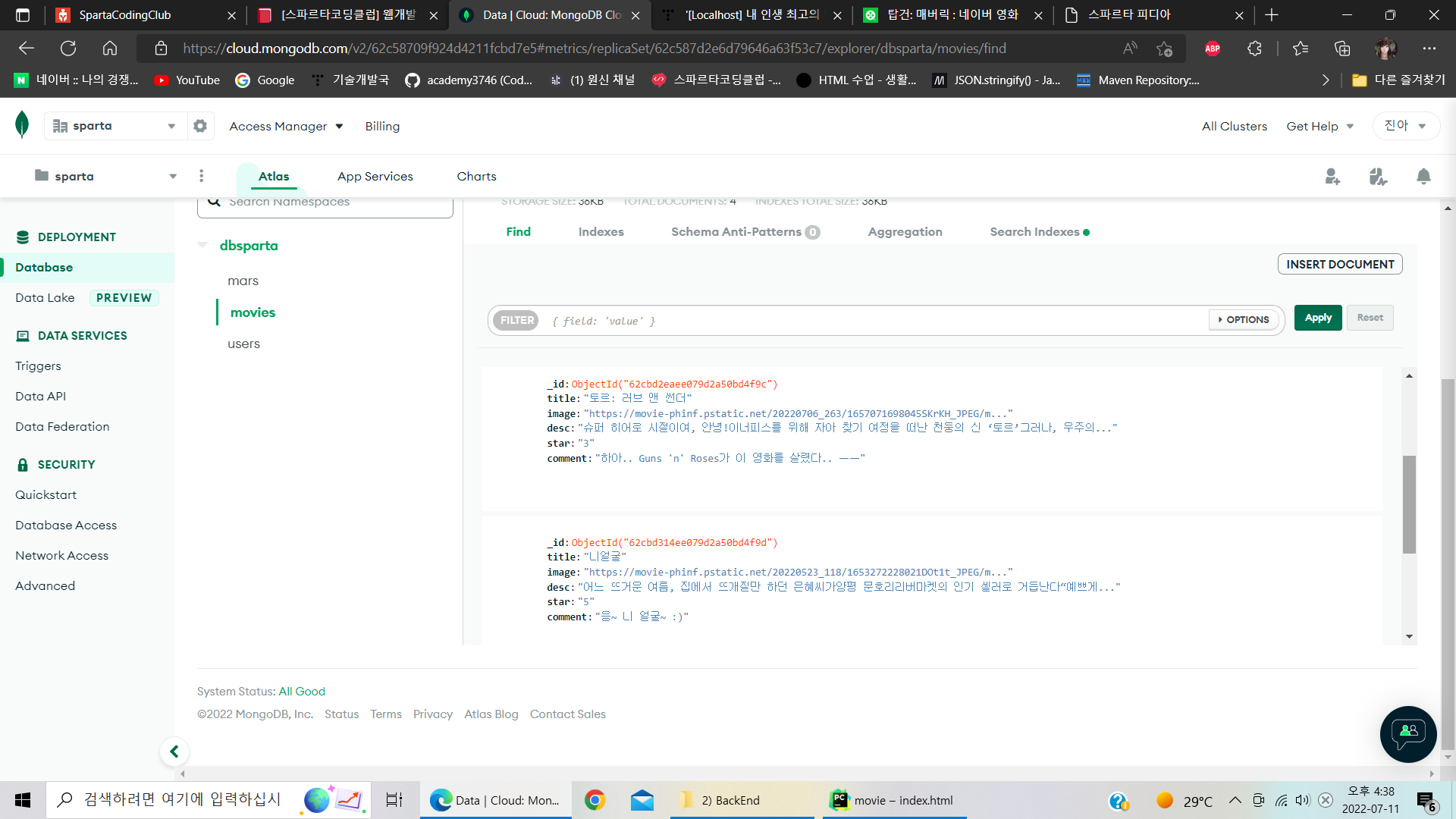Open the Access Manager dropdown
The height and width of the screenshot is (819, 1456).
286,126
